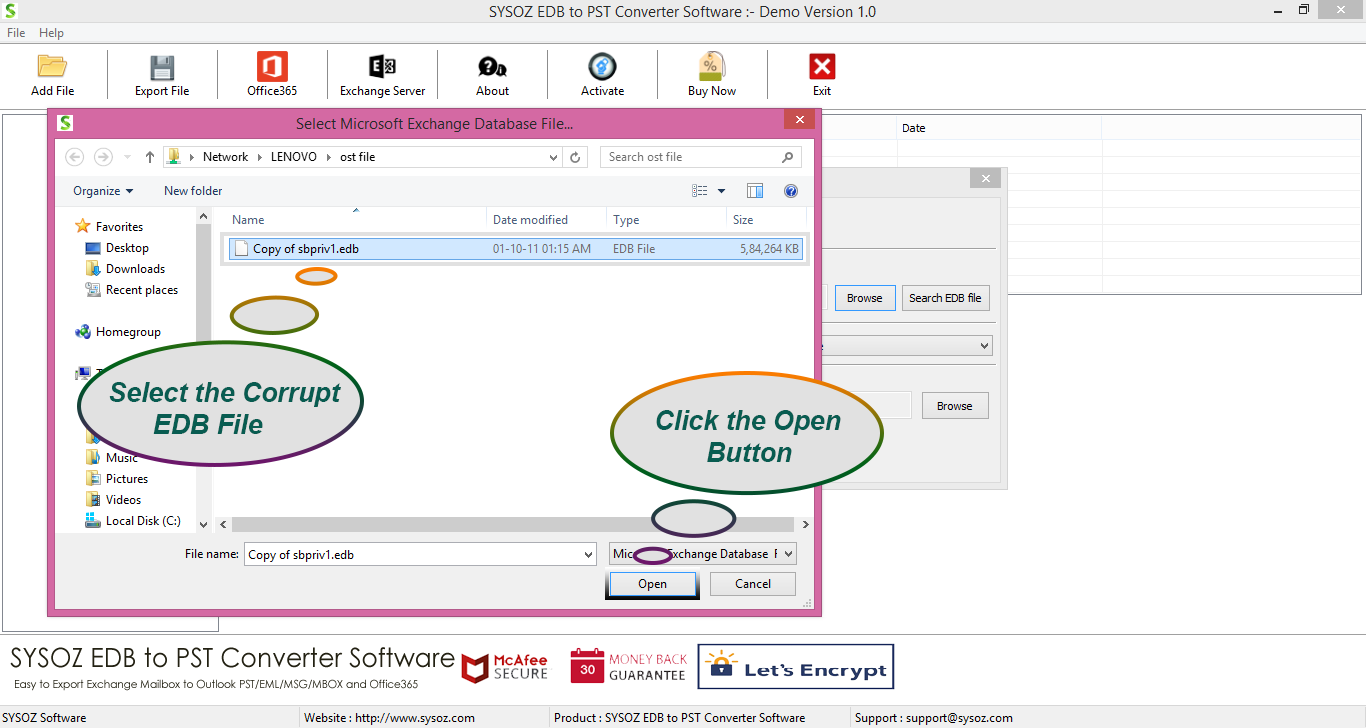Open the file type filter dropdown
The height and width of the screenshot is (728, 1366).
pyautogui.click(x=788, y=554)
